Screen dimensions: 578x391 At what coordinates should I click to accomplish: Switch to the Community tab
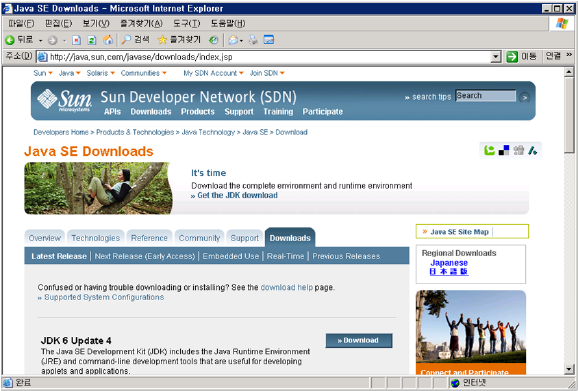[199, 238]
